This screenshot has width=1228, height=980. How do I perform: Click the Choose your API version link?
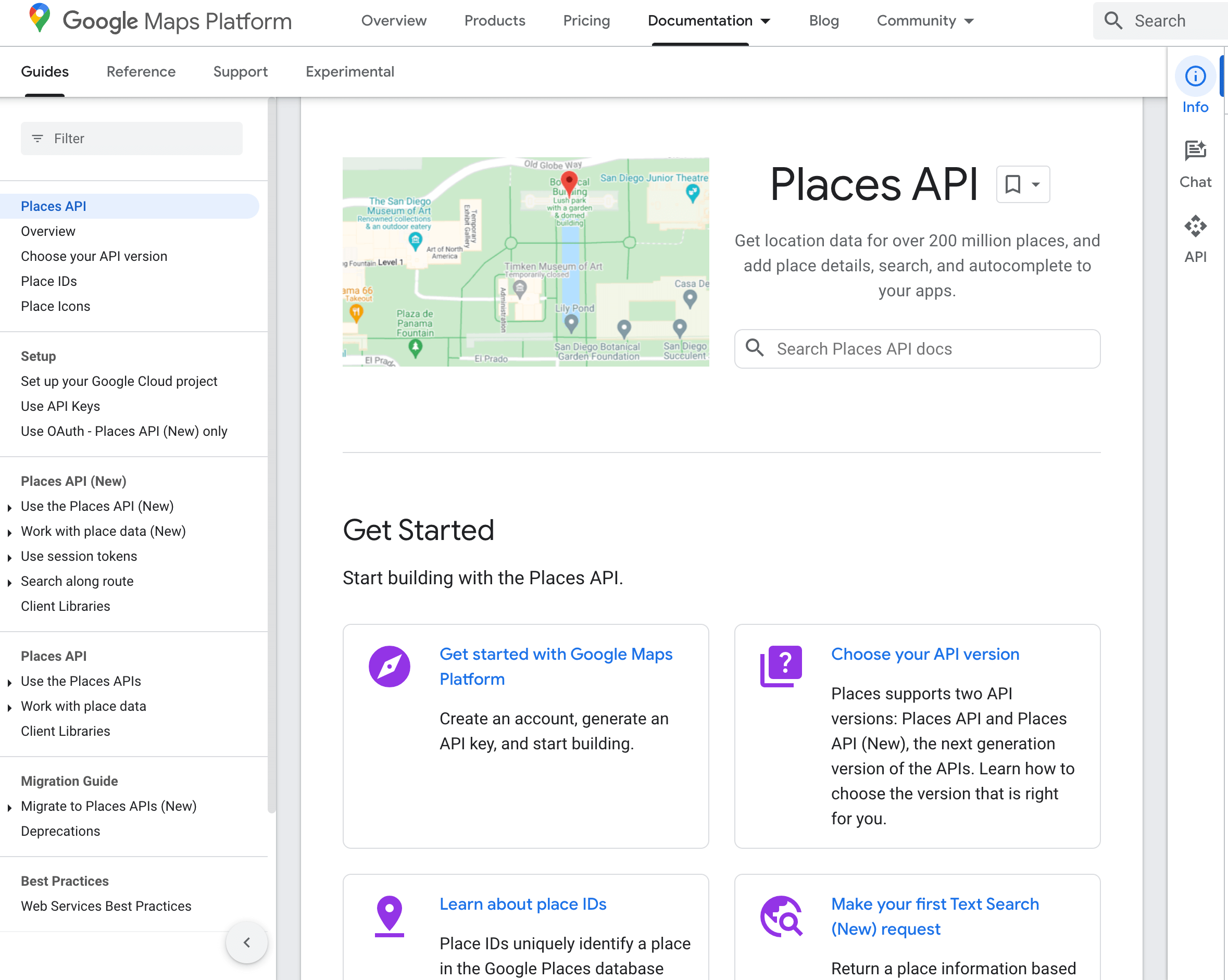click(x=925, y=654)
